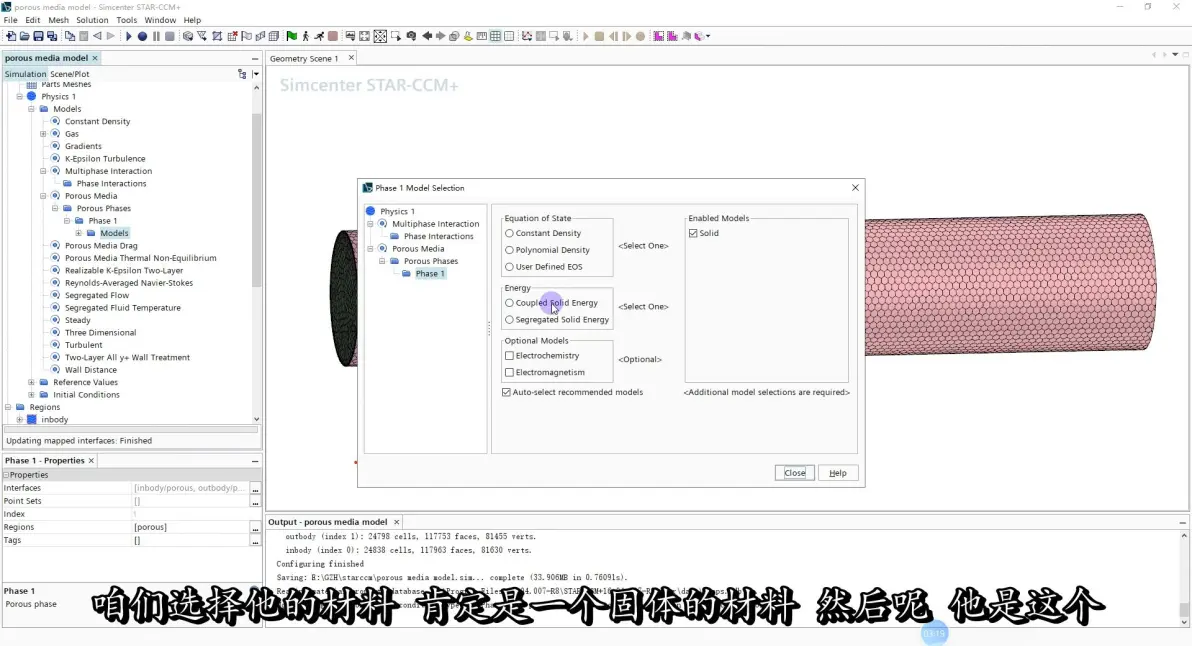The image size is (1192, 646).
Task: Open the Interfaces property editor ellipsis button
Action: click(x=255, y=489)
